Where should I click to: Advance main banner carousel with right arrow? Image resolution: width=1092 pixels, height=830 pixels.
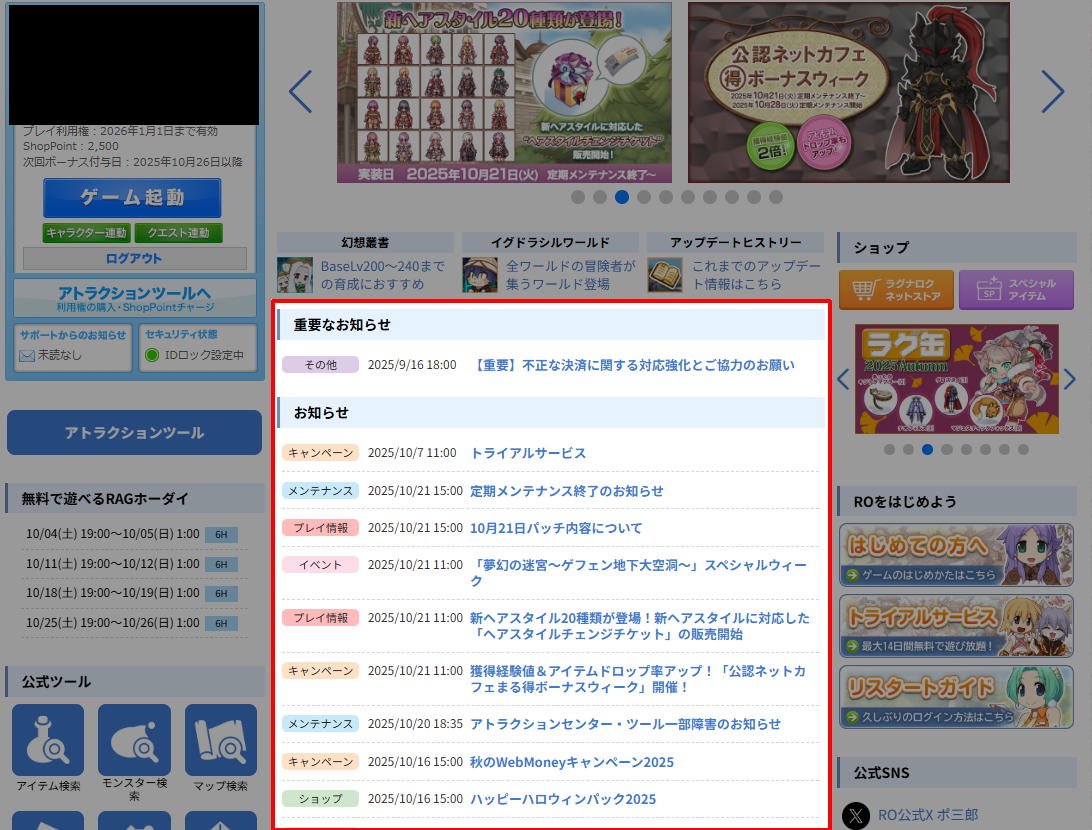(1052, 92)
